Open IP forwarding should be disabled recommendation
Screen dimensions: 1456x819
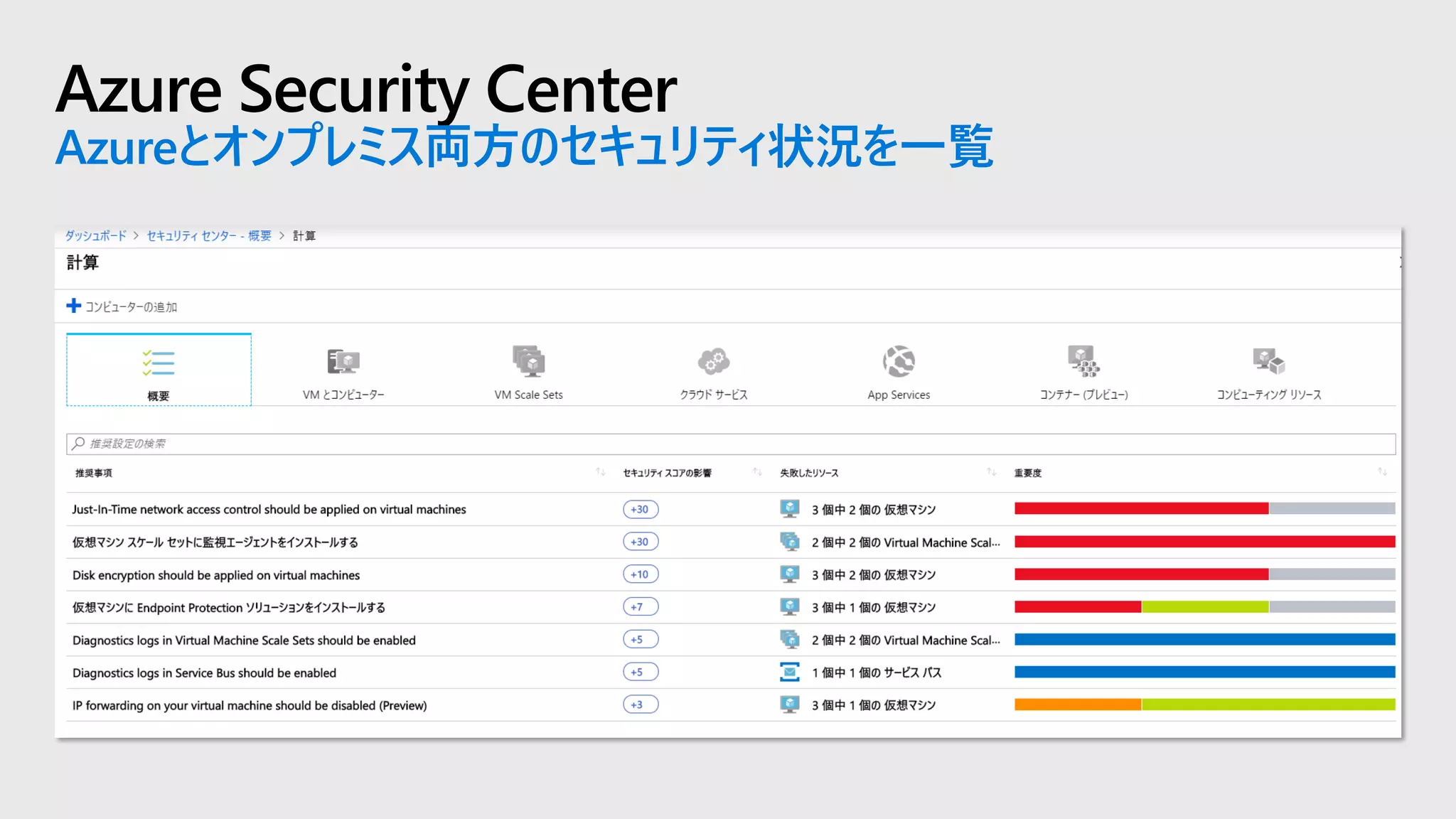[250, 705]
